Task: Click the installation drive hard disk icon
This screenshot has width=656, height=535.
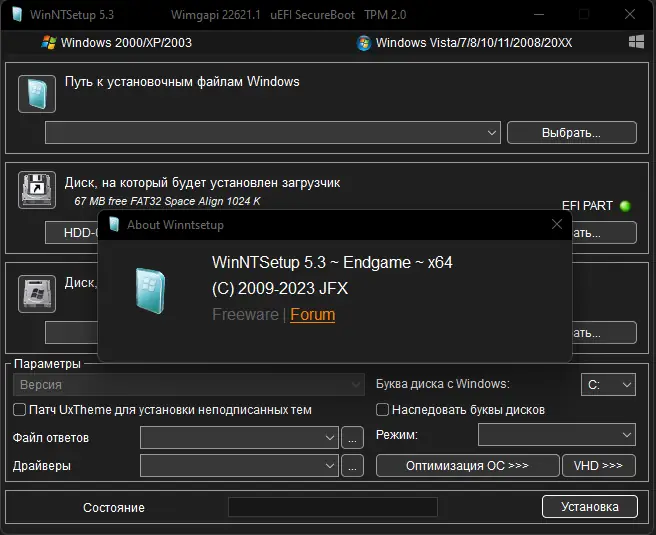Action: coord(37,294)
